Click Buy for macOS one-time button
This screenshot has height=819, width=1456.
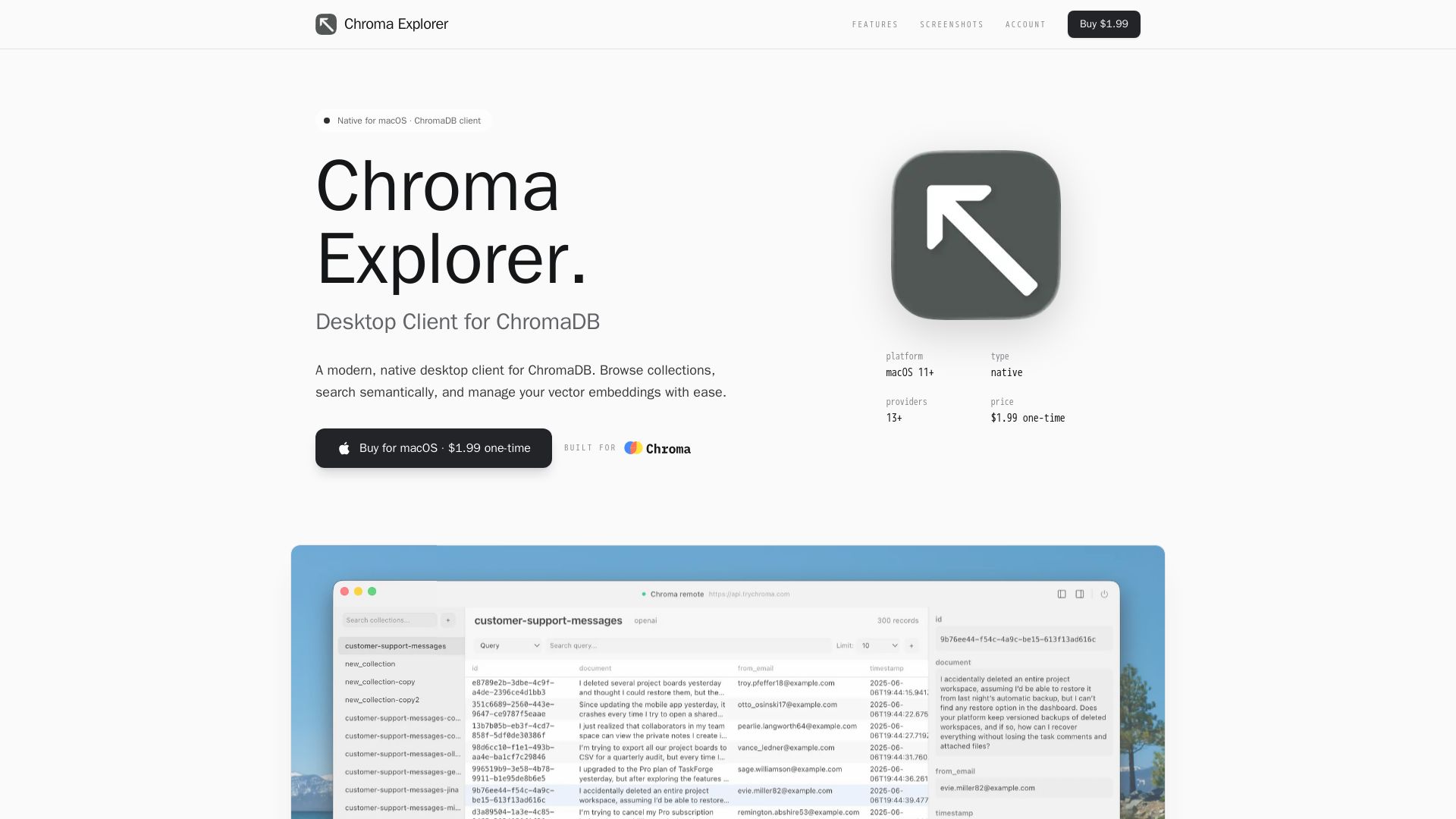(x=434, y=448)
